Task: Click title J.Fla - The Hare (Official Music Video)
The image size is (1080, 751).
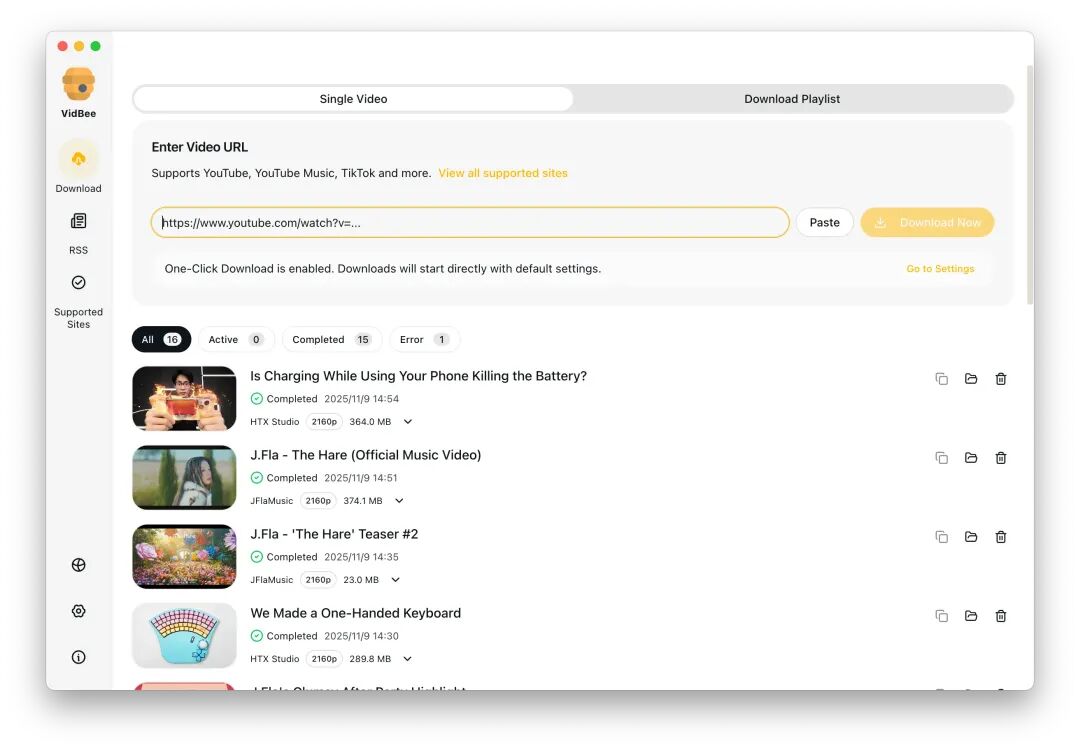Action: (x=366, y=455)
